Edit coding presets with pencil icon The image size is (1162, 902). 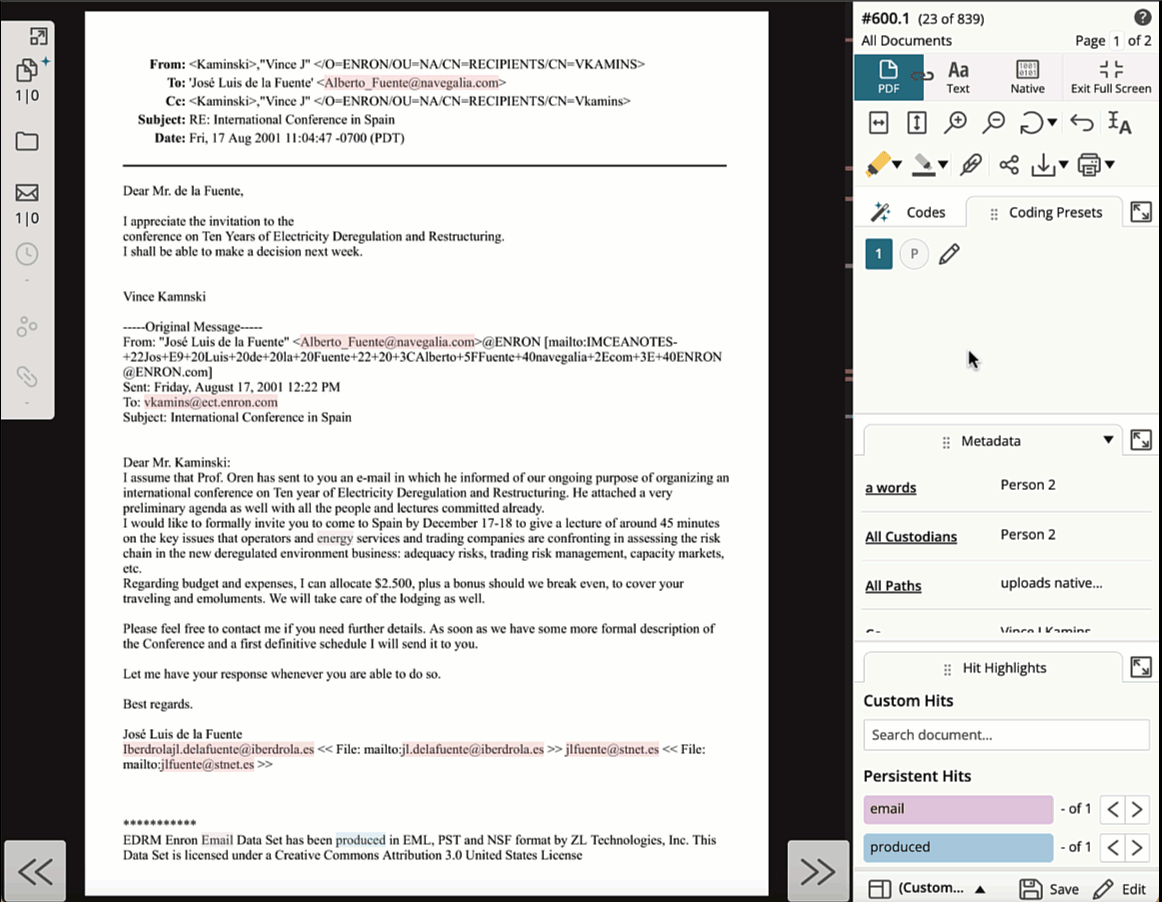tap(949, 254)
